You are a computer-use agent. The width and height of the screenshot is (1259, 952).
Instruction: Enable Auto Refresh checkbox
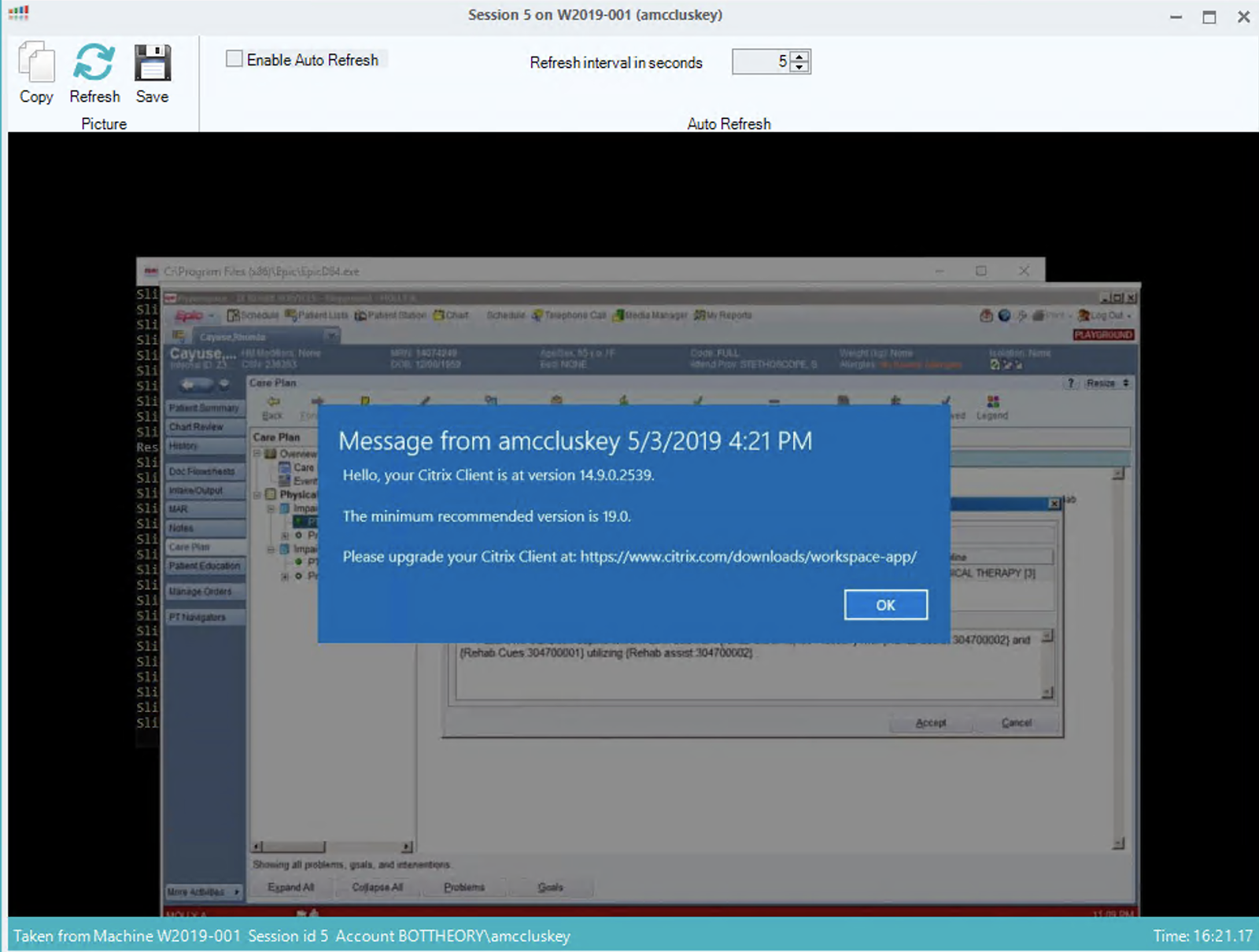(x=234, y=59)
